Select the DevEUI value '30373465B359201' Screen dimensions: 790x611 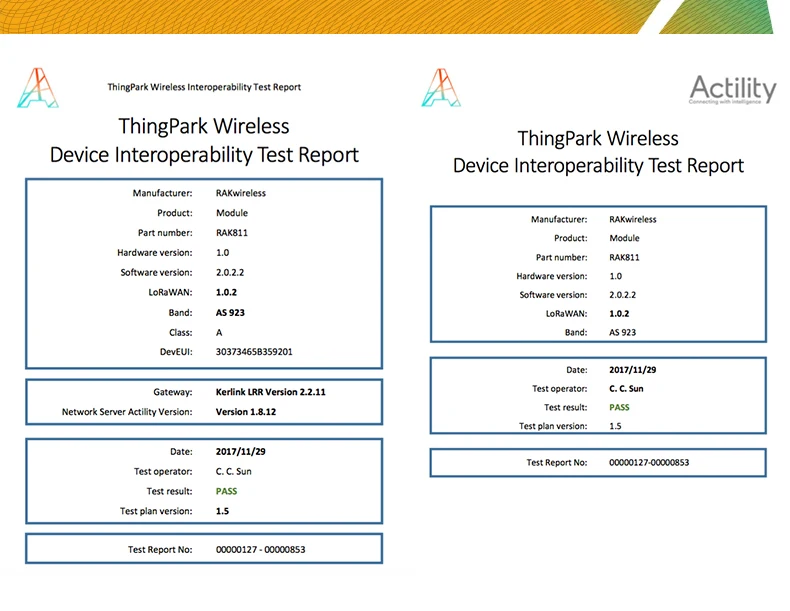point(254,352)
